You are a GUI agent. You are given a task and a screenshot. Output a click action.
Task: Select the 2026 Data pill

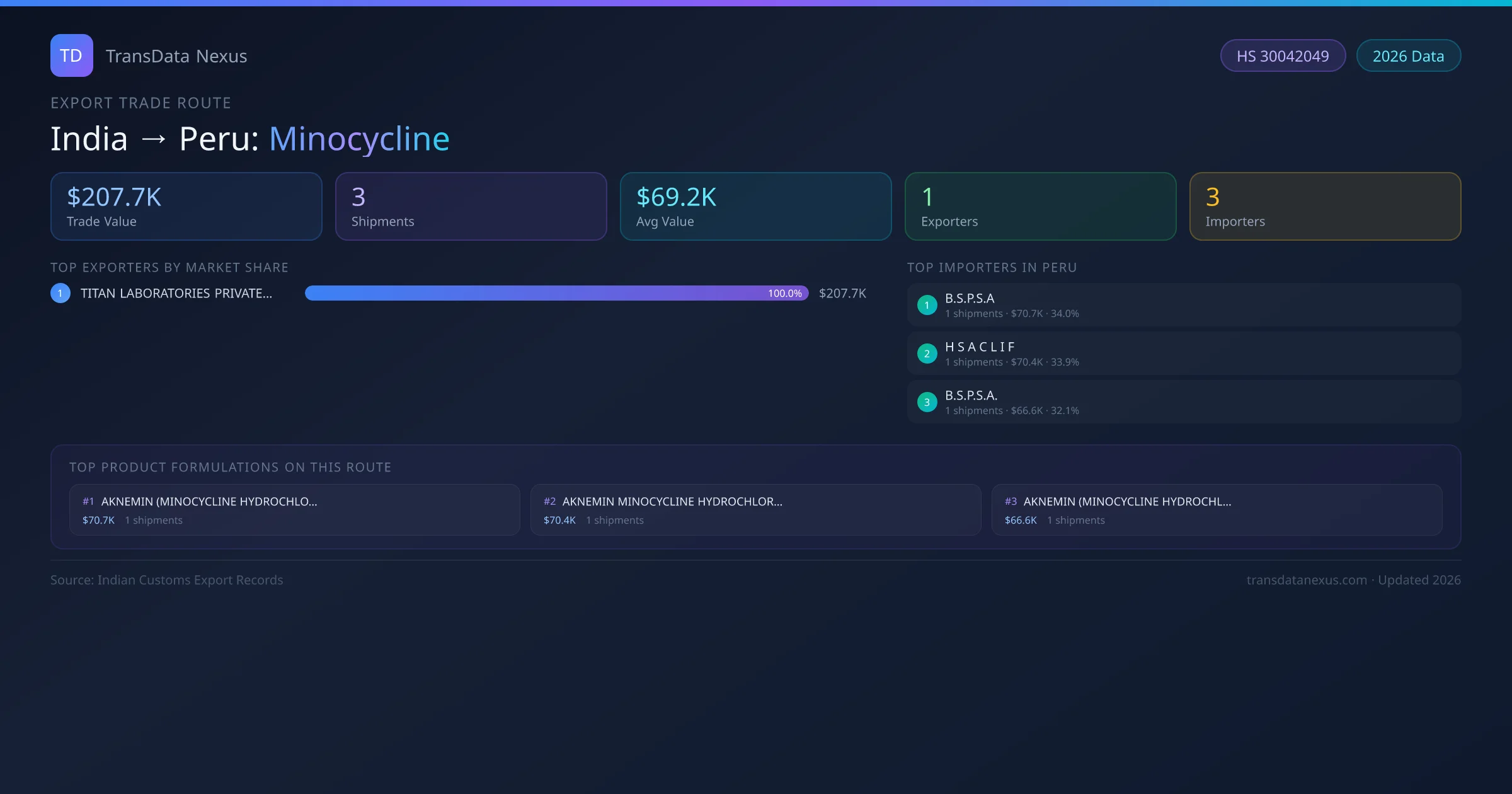[x=1408, y=56]
